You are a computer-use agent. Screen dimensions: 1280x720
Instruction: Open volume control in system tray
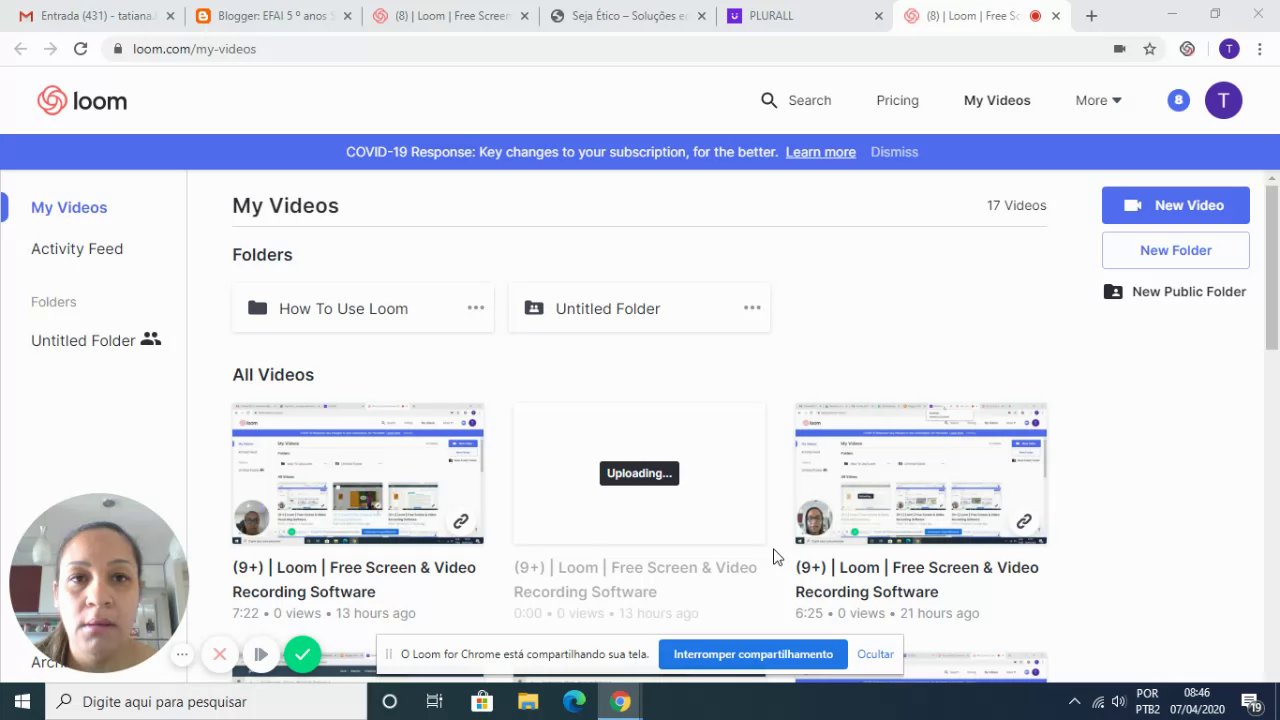[1118, 702]
